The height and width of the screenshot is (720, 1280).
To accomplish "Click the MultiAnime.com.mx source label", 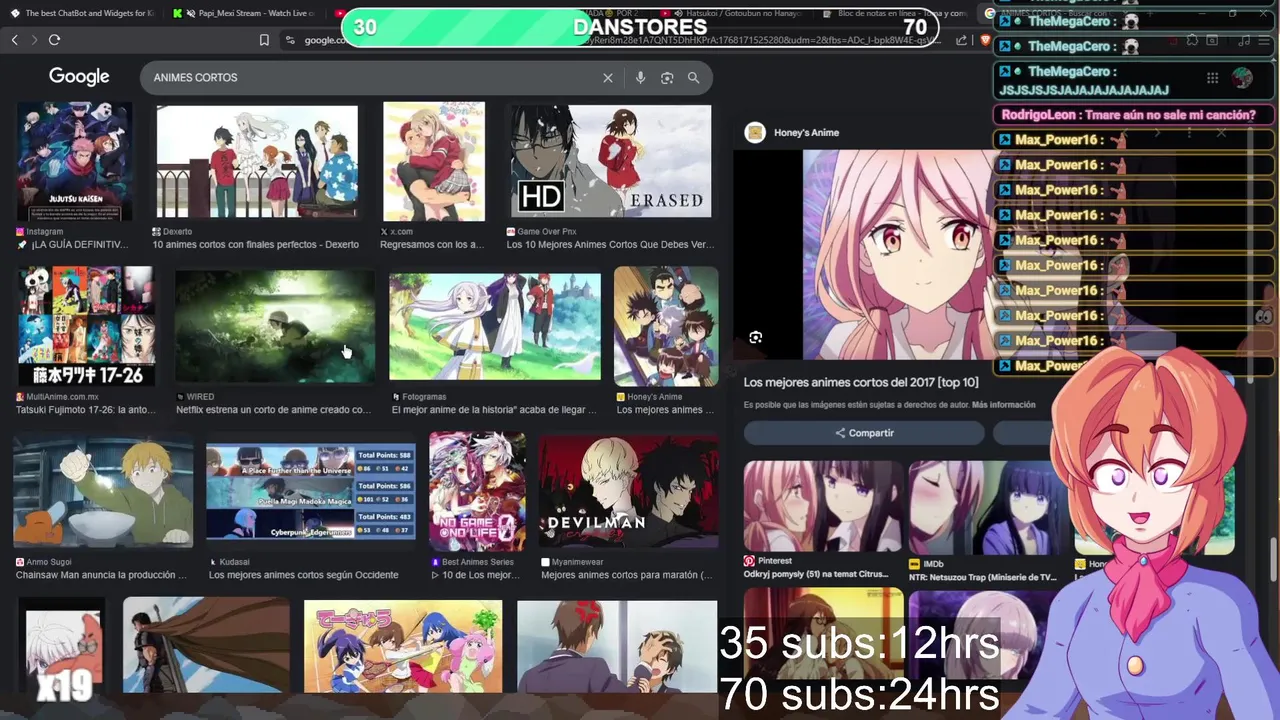I will click(x=62, y=397).
